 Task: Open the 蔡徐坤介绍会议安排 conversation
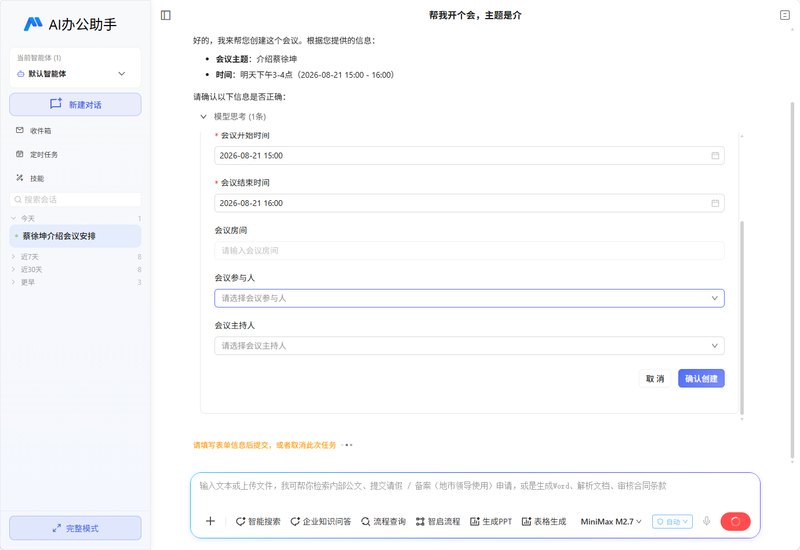[76, 236]
